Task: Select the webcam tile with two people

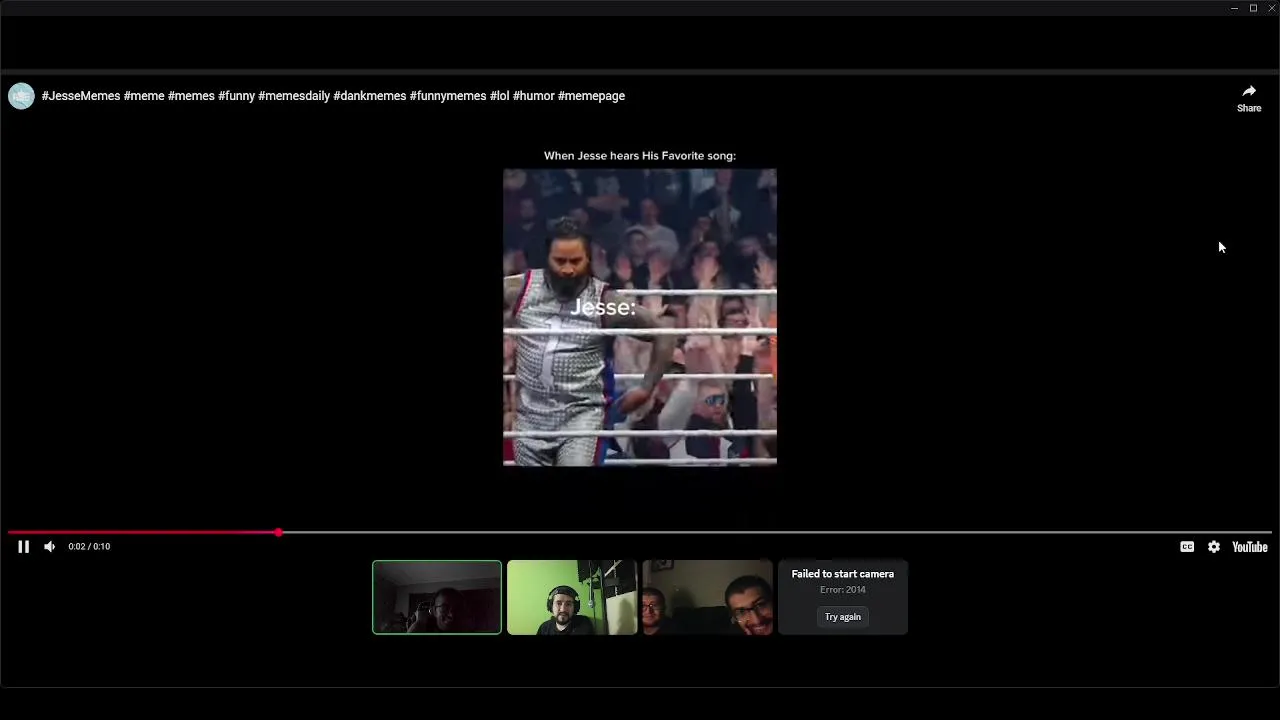Action: tap(707, 597)
